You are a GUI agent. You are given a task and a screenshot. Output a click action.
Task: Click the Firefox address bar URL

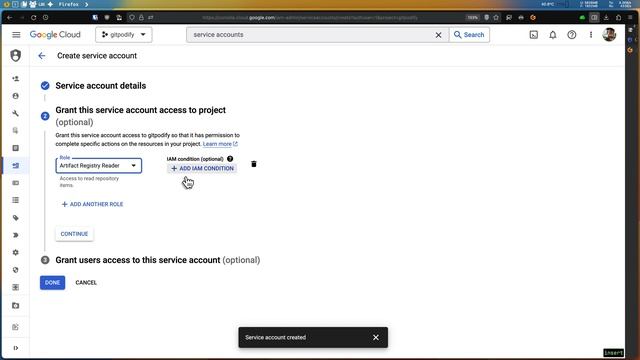tap(310, 18)
